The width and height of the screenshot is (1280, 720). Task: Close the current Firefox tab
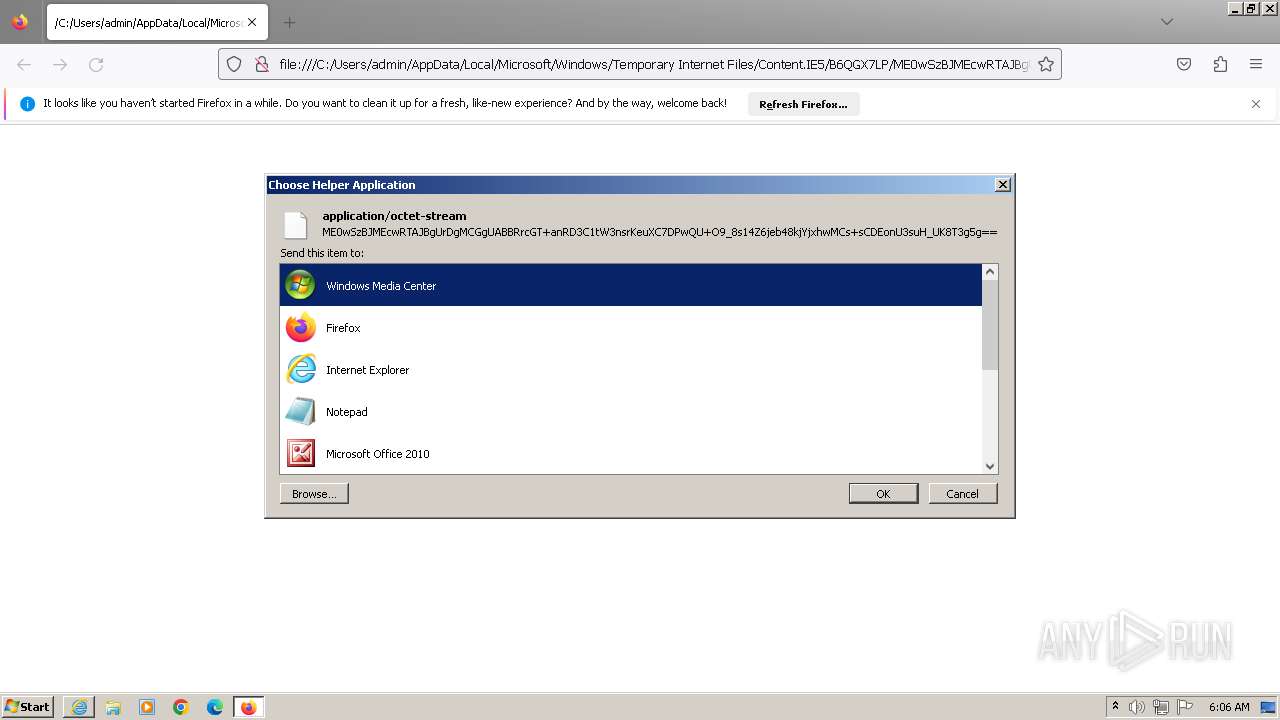(251, 22)
